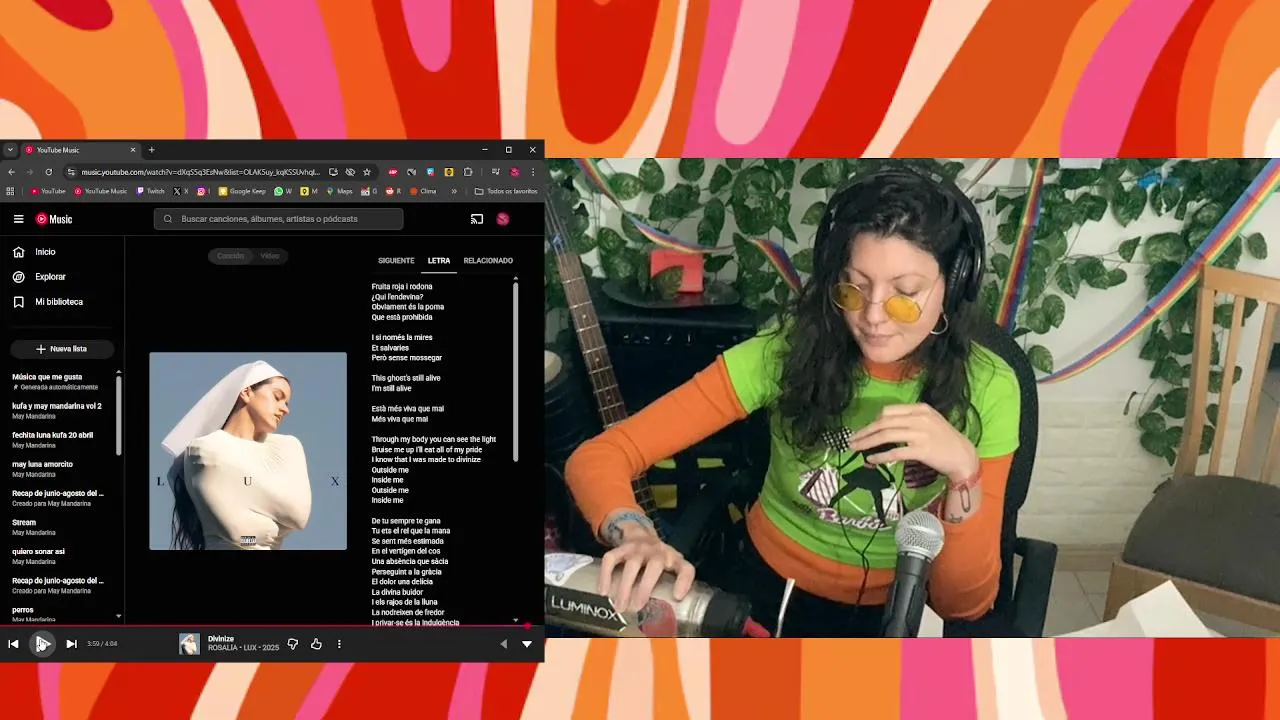Skip to the previous track

(13, 644)
